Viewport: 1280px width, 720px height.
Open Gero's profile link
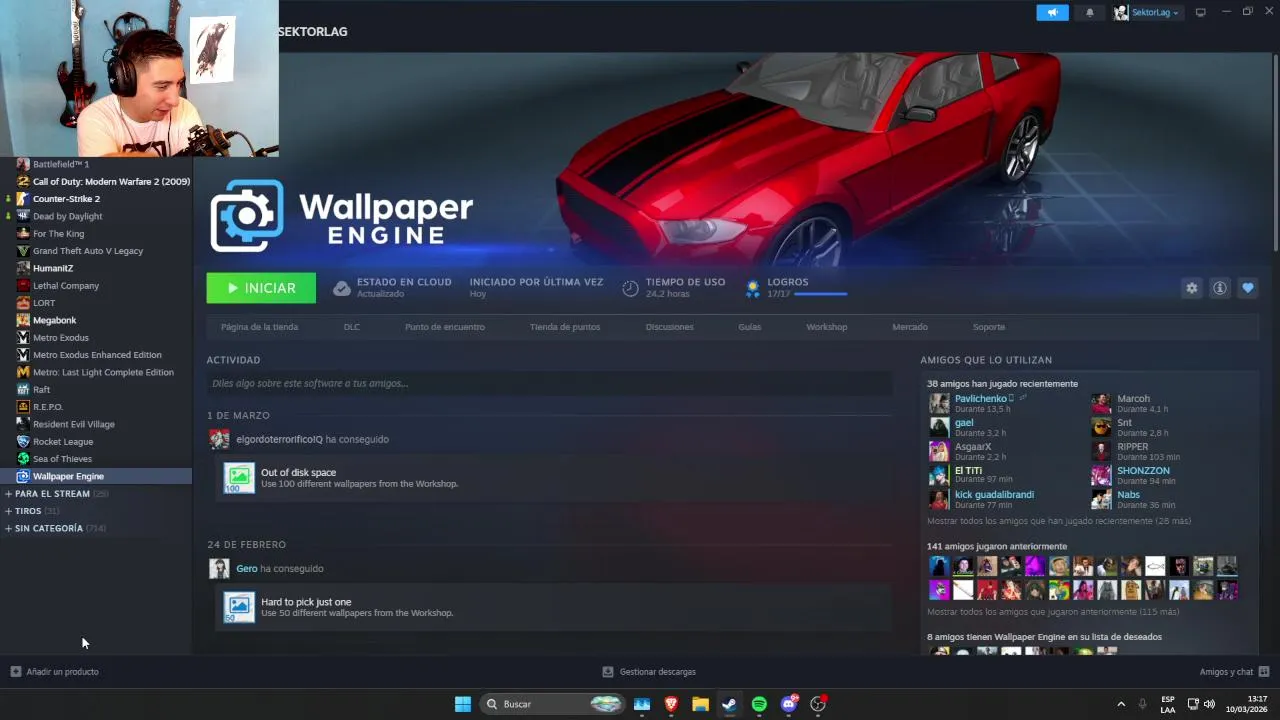point(246,569)
